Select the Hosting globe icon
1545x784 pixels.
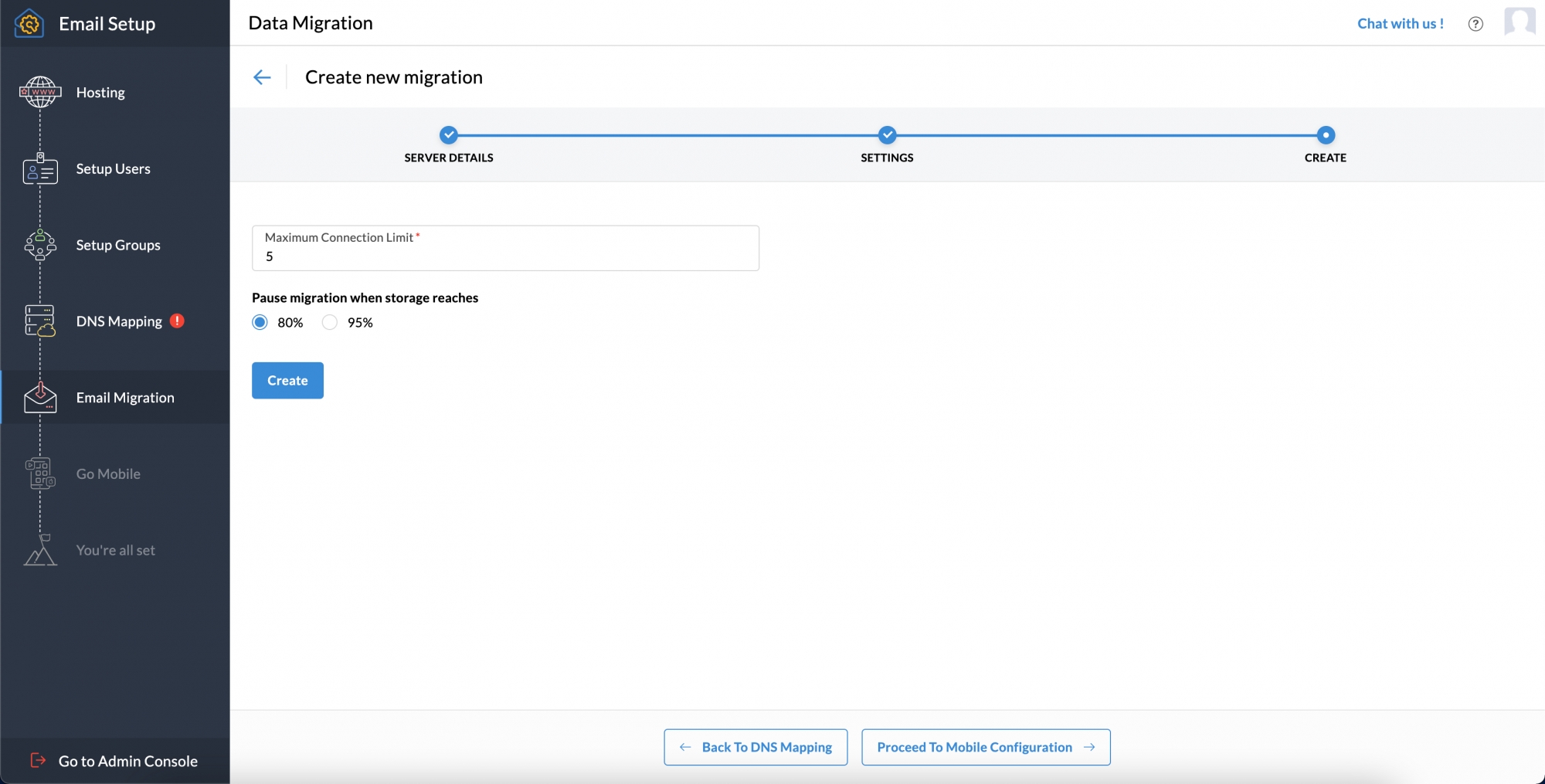[x=39, y=91]
